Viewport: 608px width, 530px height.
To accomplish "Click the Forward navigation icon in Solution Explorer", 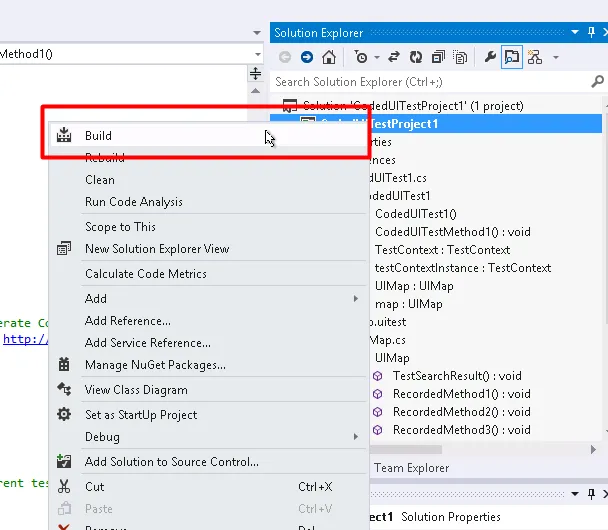I will pos(307,57).
